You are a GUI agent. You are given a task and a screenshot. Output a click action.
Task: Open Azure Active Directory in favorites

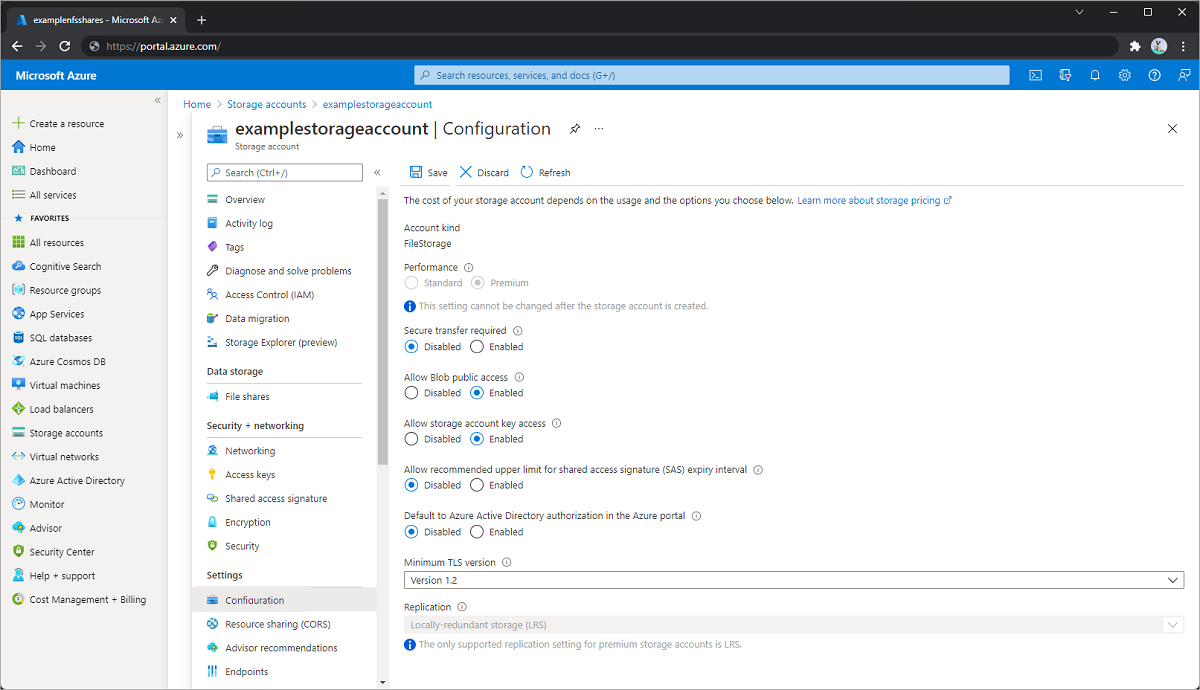point(77,481)
